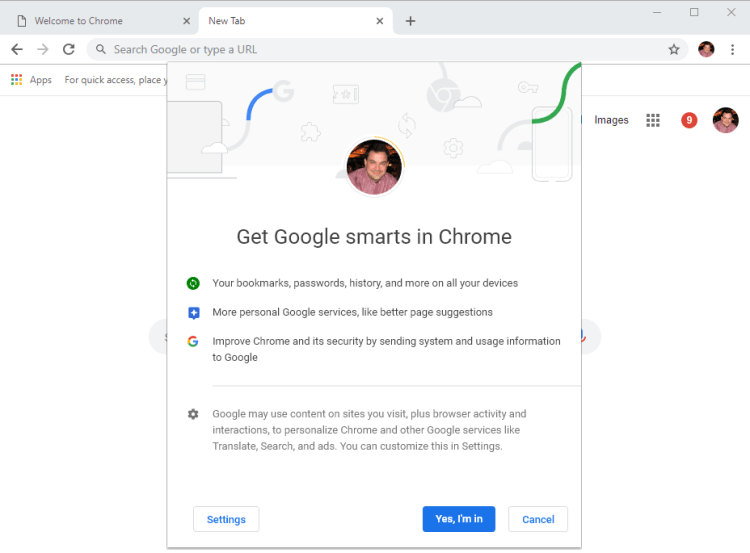Screen dimensions: 750x553
Task: Click the Google G icon beside Improve Chrome
Action: [193, 342]
